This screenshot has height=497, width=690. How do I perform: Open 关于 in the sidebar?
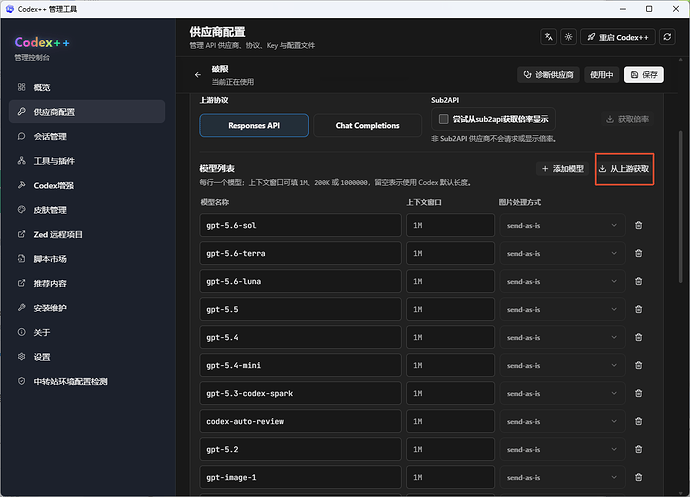click(87, 332)
